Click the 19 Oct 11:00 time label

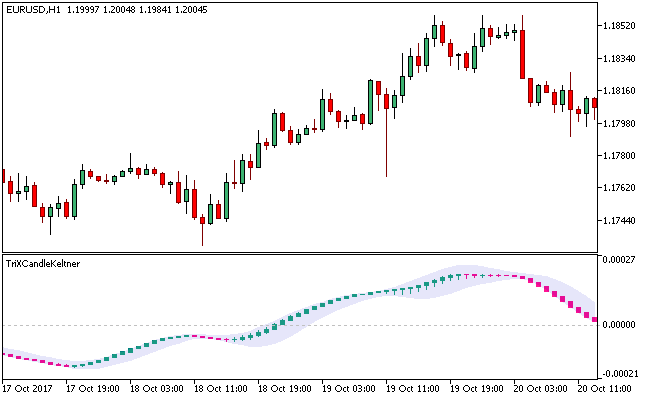coord(412,389)
